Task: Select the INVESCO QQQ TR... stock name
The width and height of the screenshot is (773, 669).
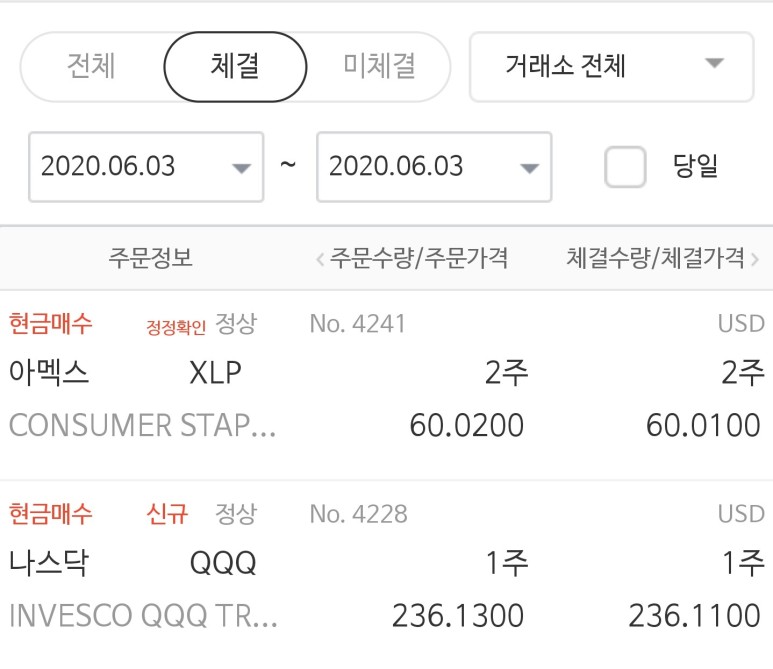Action: pyautogui.click(x=143, y=616)
